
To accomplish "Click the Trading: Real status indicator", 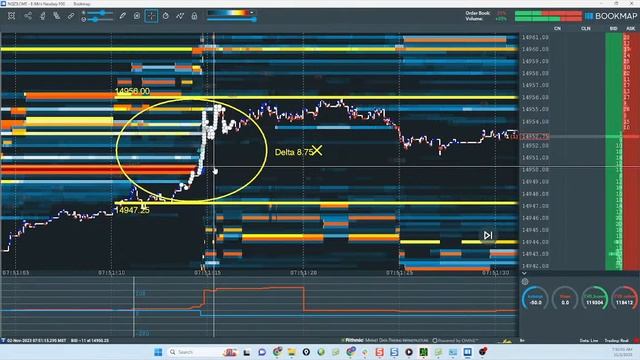I will pyautogui.click(x=617, y=340).
